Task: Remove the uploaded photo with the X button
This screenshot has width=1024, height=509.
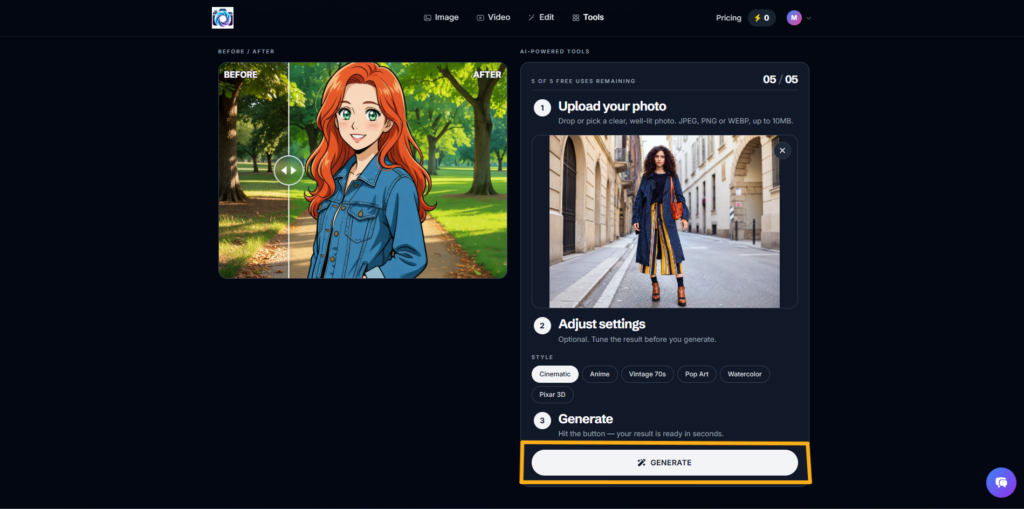Action: click(x=782, y=150)
